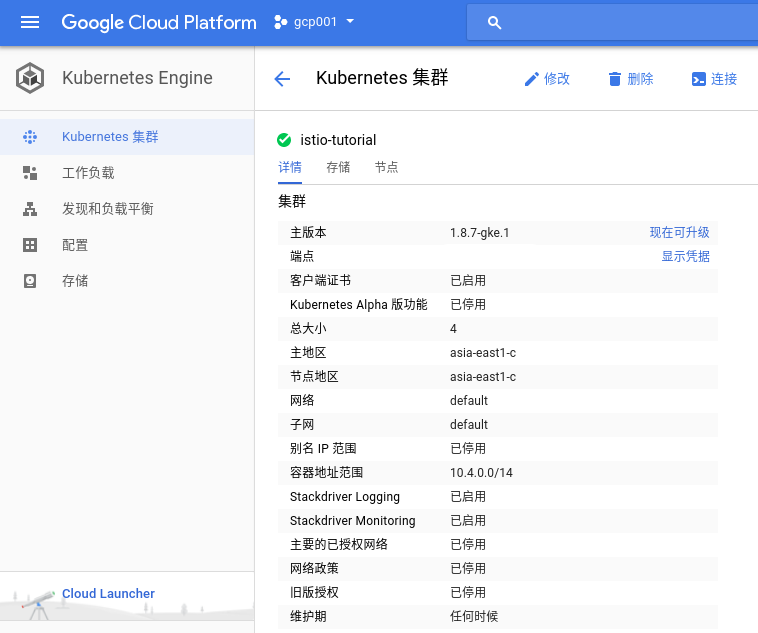The image size is (758, 633).
Task: Click the Kubernetes Engine hexagon logo
Action: pos(30,78)
